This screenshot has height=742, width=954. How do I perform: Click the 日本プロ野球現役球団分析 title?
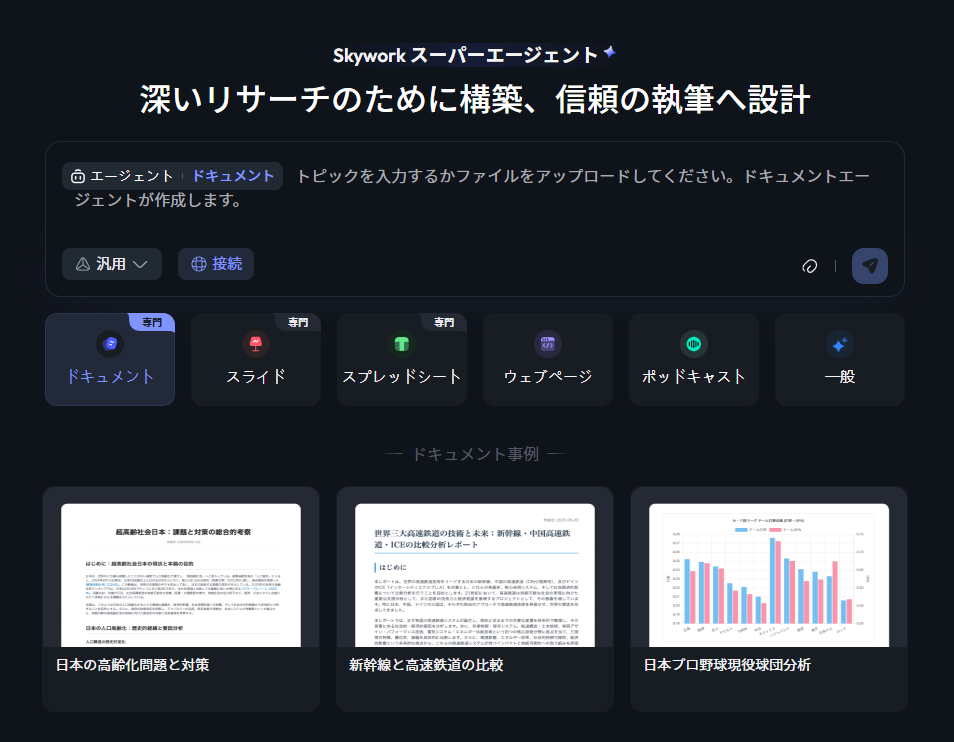(x=727, y=665)
